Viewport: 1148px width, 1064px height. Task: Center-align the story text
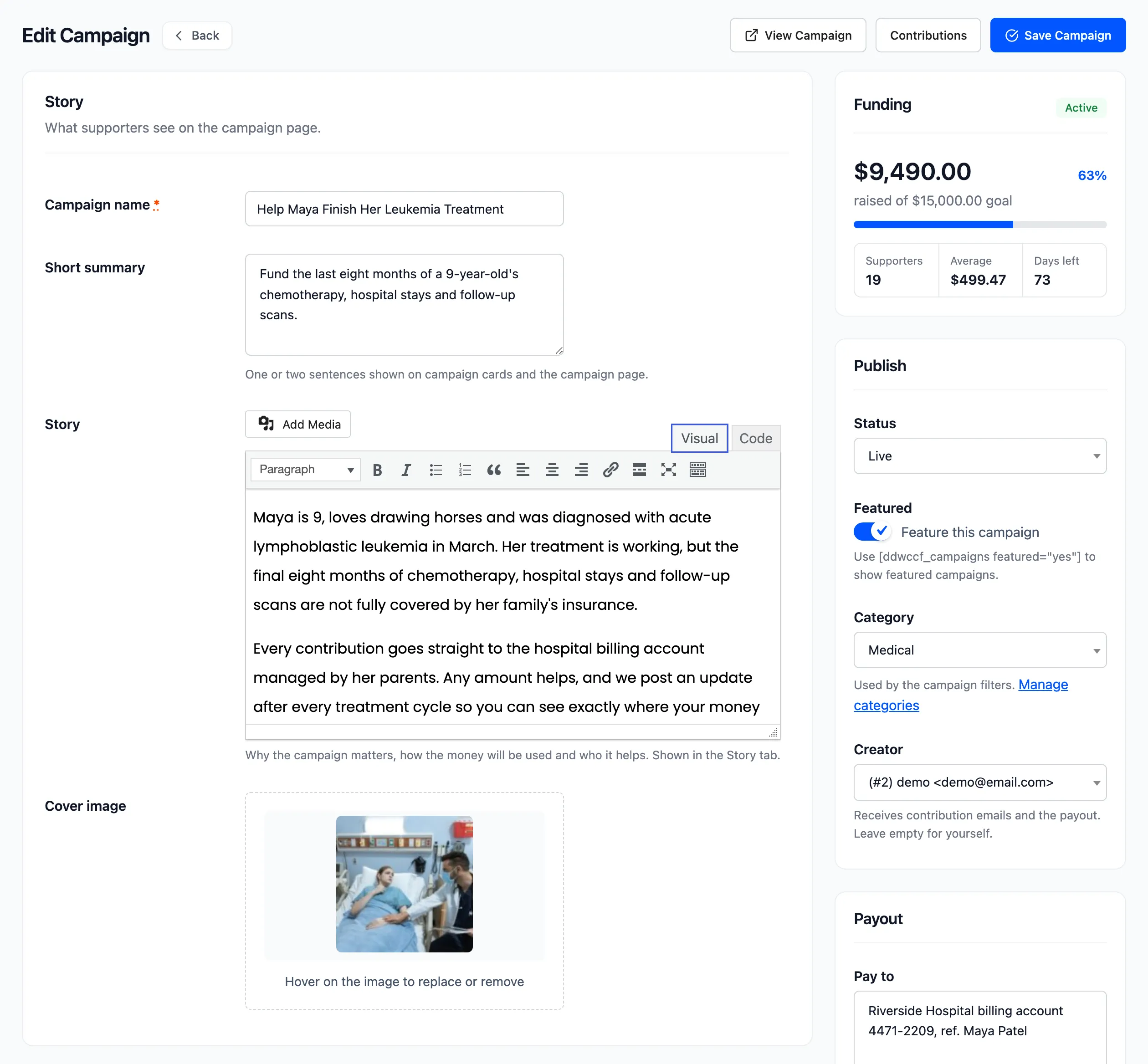(x=552, y=470)
